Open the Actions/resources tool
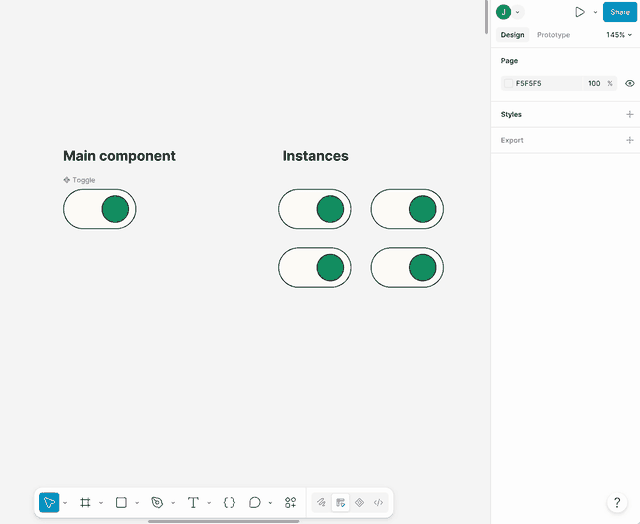The image size is (640, 524). [x=291, y=502]
